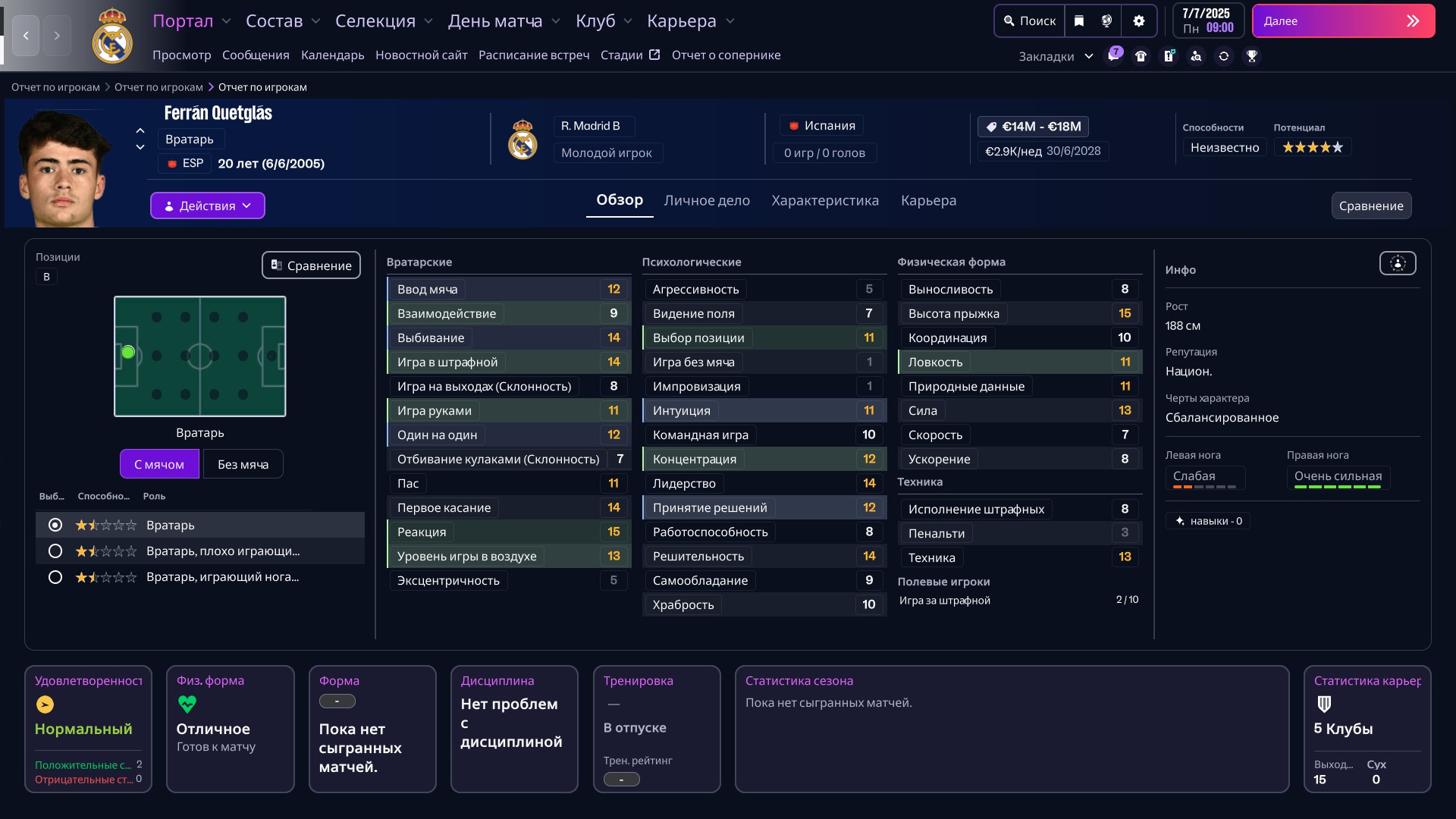Expand the Селекция menu
1456x819 pixels.
(384, 21)
